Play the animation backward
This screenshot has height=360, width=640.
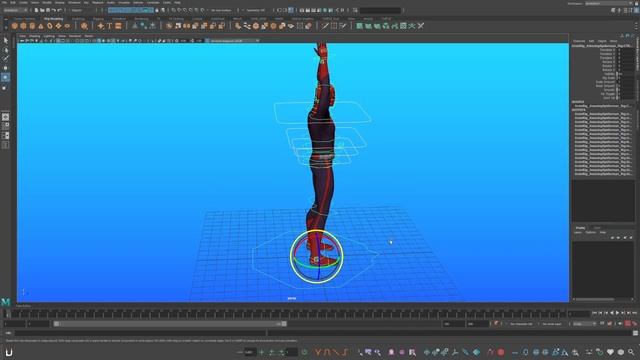[612, 313]
